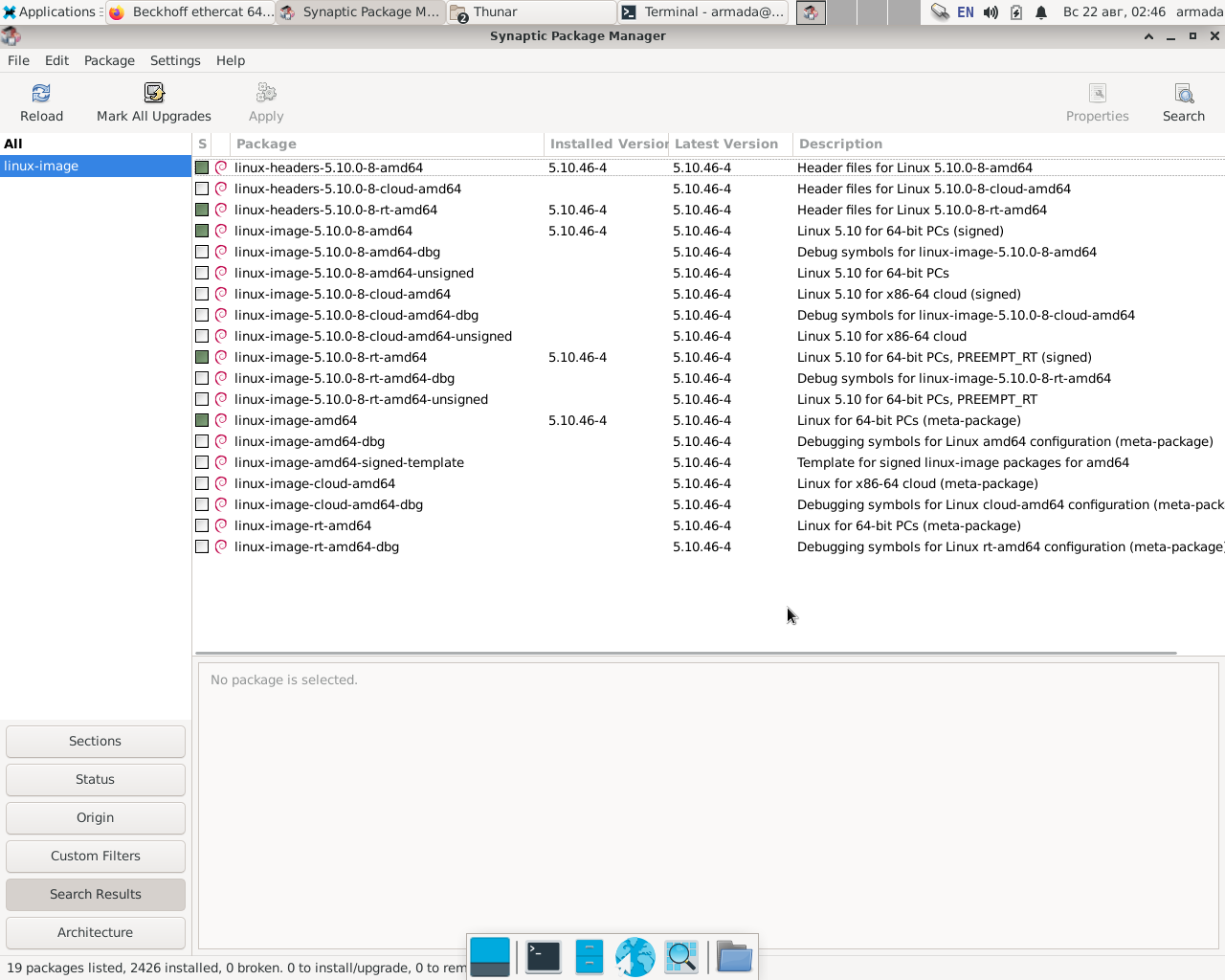Viewport: 1225px width, 980px height.
Task: Click the Debian icon for linux-headers-5.10.0-8-amd64
Action: click(x=221, y=167)
